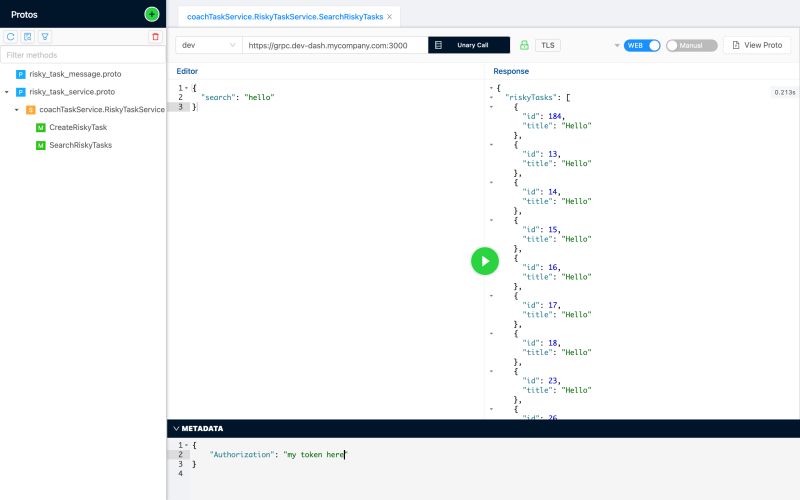Toggle the Manual switch
The image size is (800, 500).
[x=691, y=45]
